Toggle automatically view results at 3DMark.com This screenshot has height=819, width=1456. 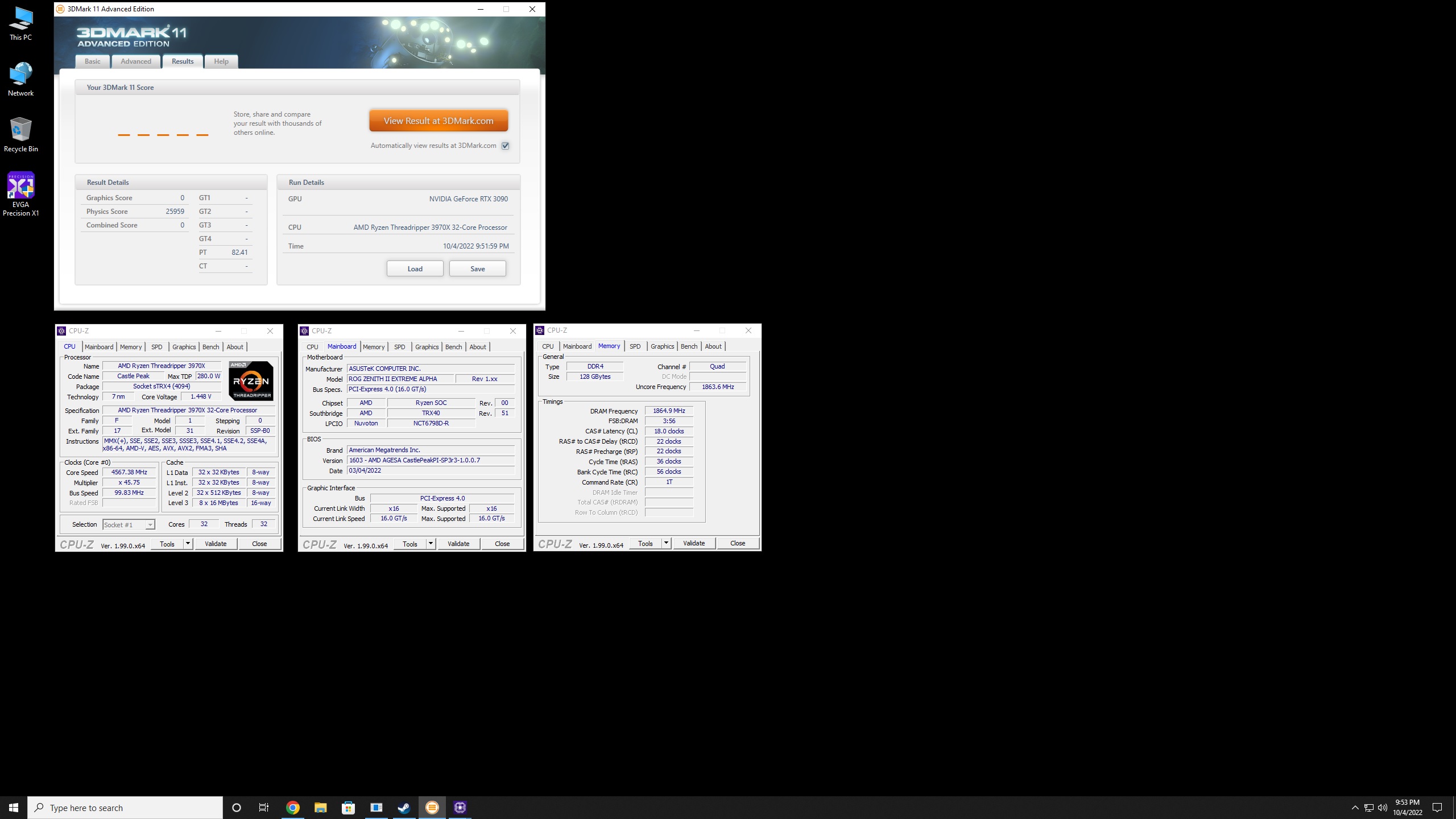[505, 146]
